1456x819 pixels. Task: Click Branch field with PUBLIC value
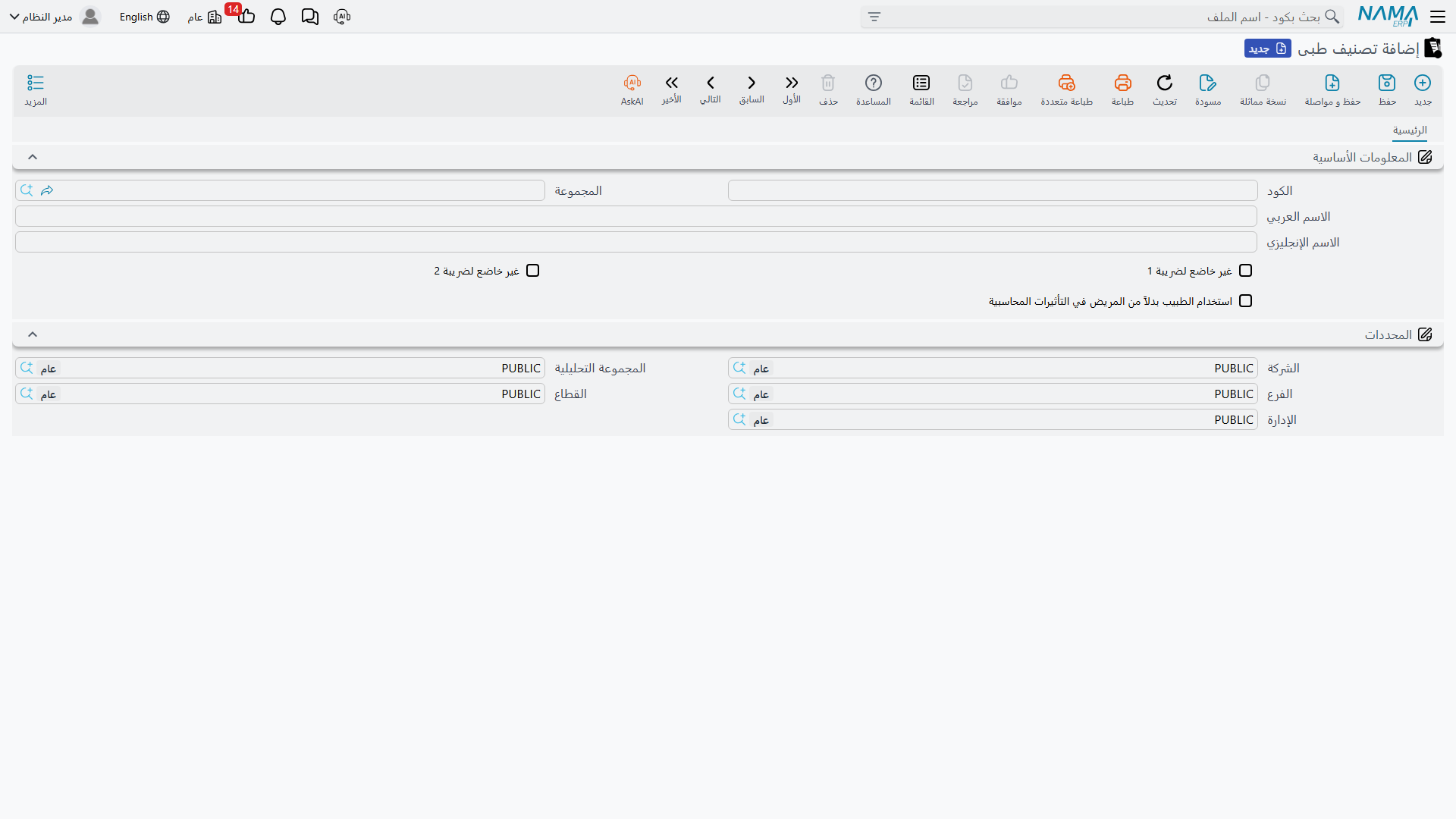993,394
